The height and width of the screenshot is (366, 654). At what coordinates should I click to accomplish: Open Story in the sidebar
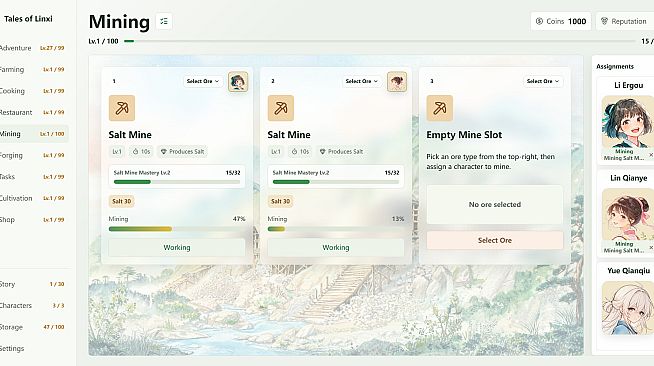tap(33, 284)
